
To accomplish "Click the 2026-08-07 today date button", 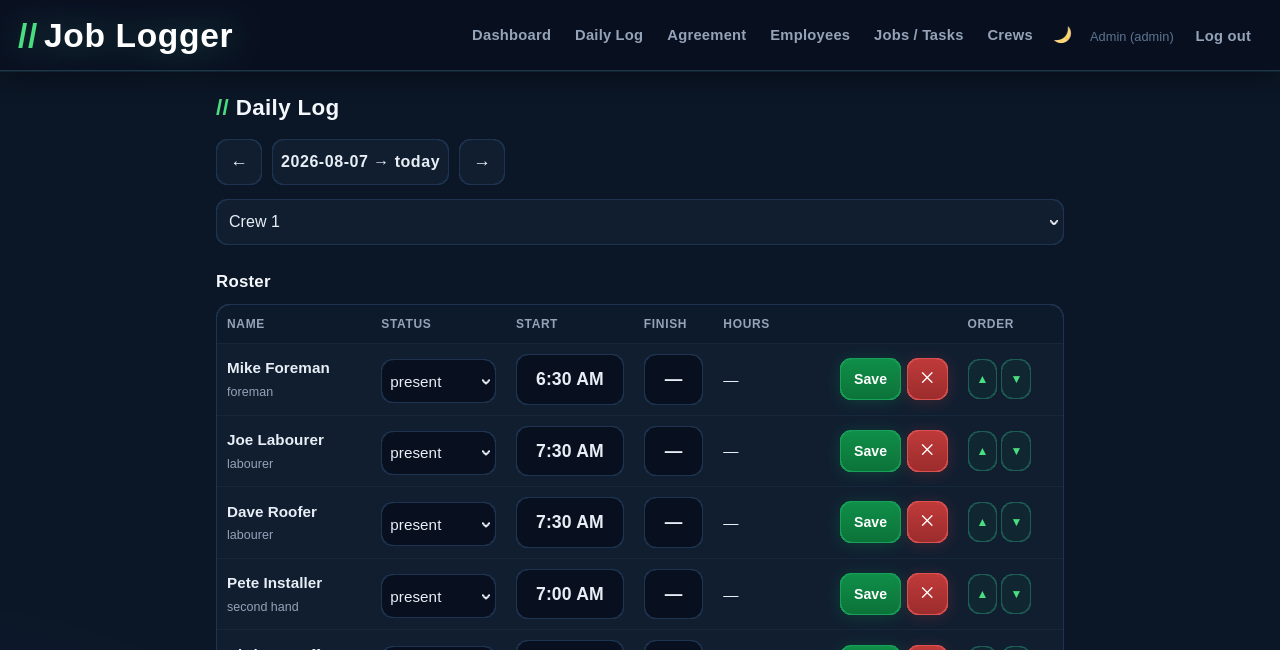I will 360,162.
